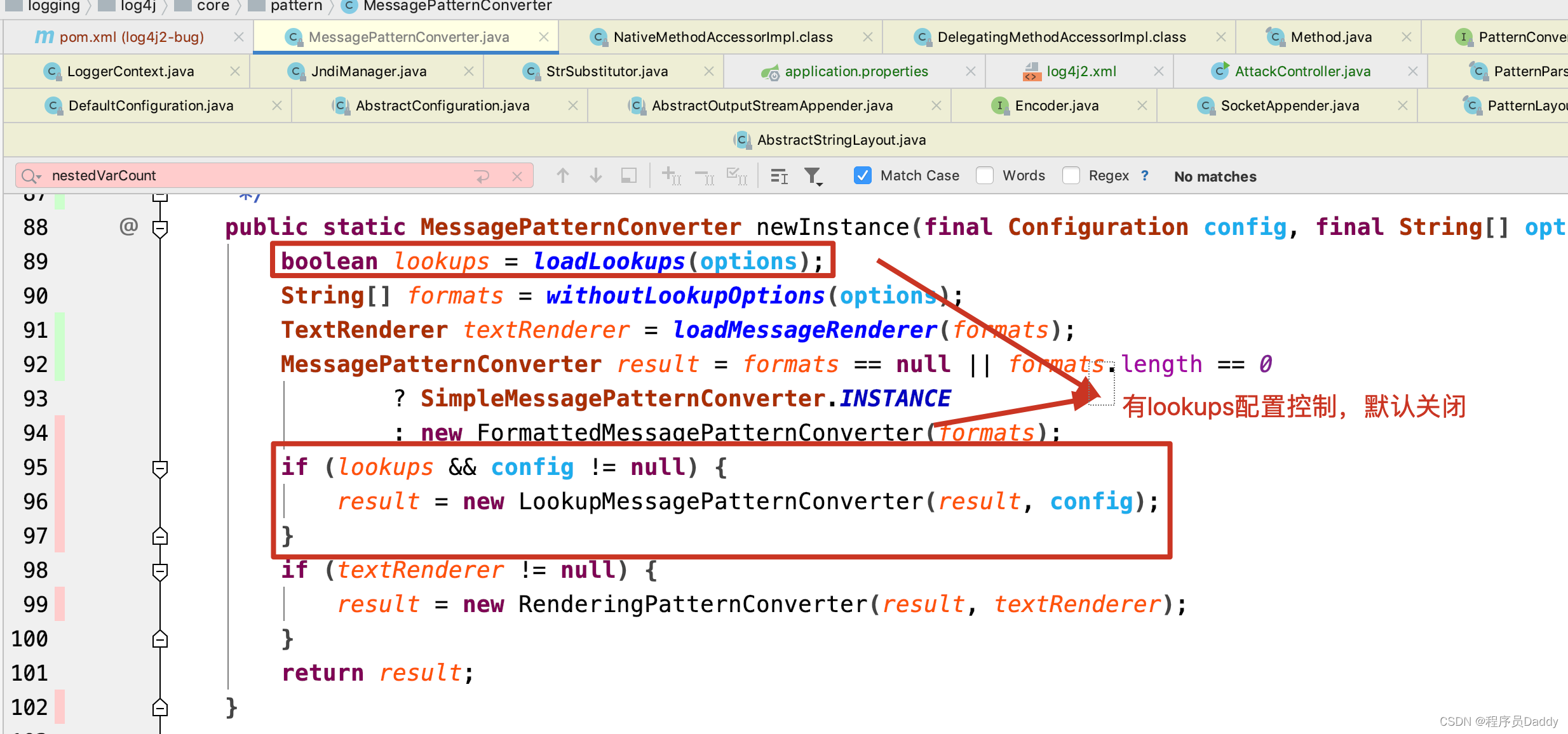Viewport: 1568px width, 734px height.
Task: Toggle multiline search input icon
Action: click(x=482, y=176)
